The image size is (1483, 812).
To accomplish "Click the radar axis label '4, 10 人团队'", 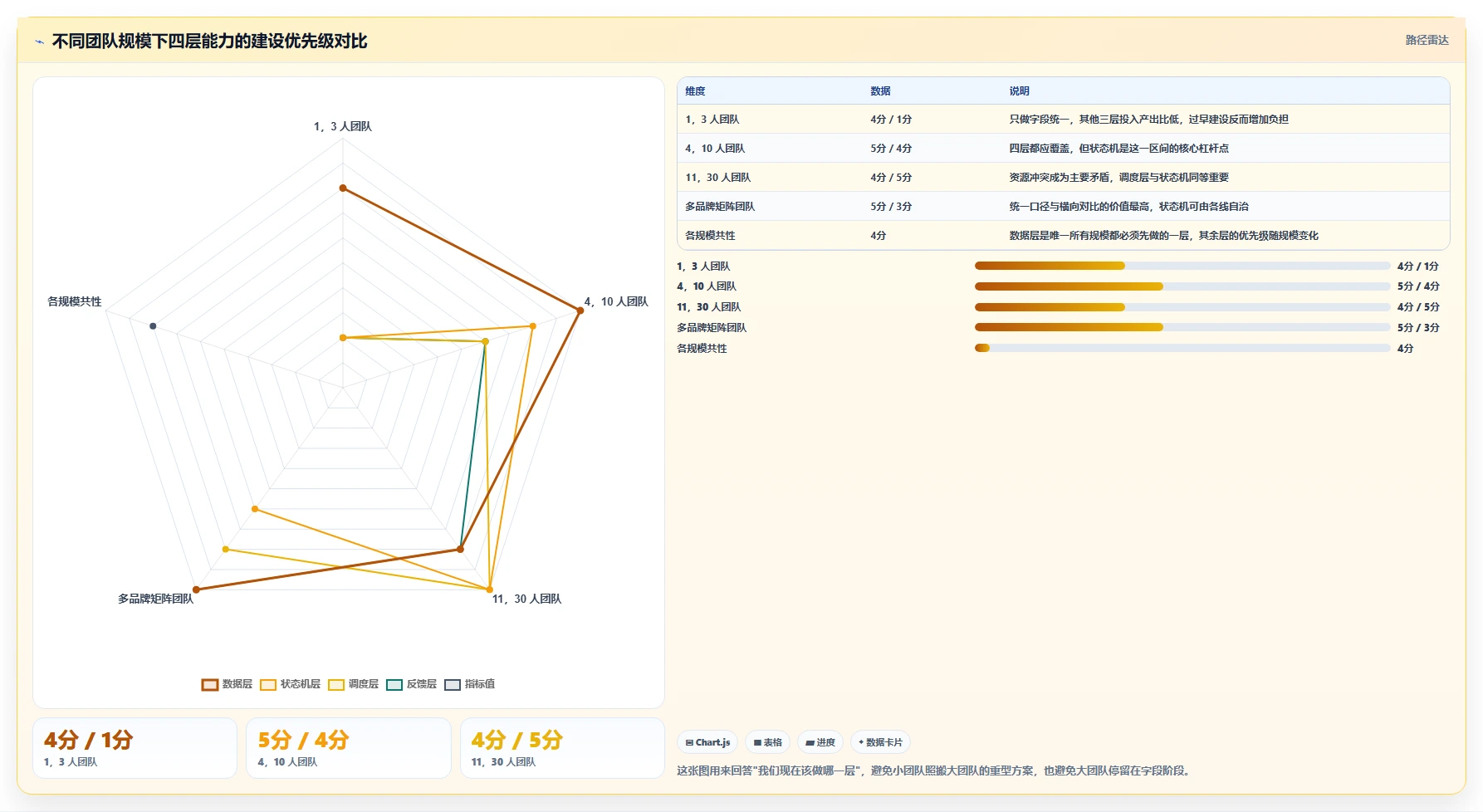I will [x=616, y=302].
